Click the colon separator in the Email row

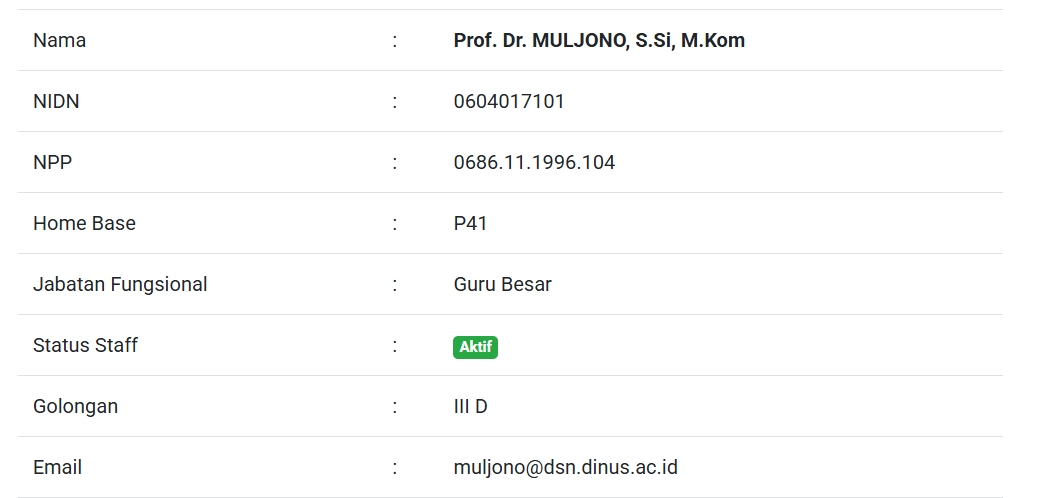(x=395, y=468)
